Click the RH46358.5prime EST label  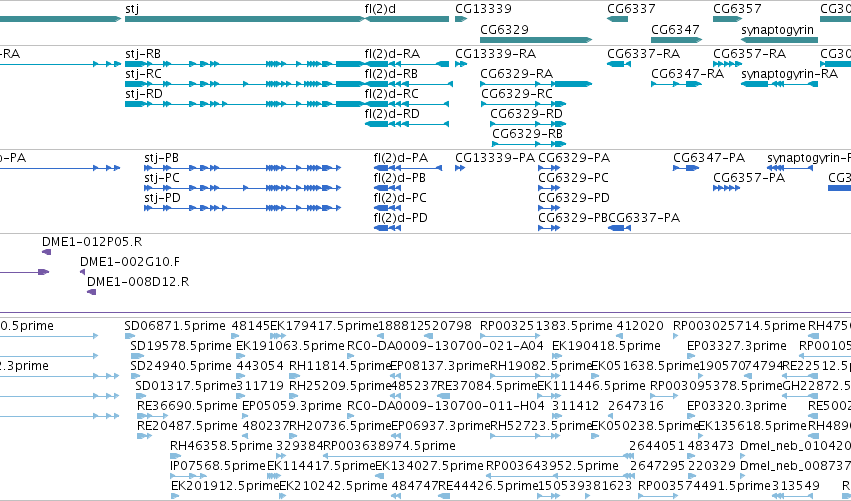coord(221,446)
